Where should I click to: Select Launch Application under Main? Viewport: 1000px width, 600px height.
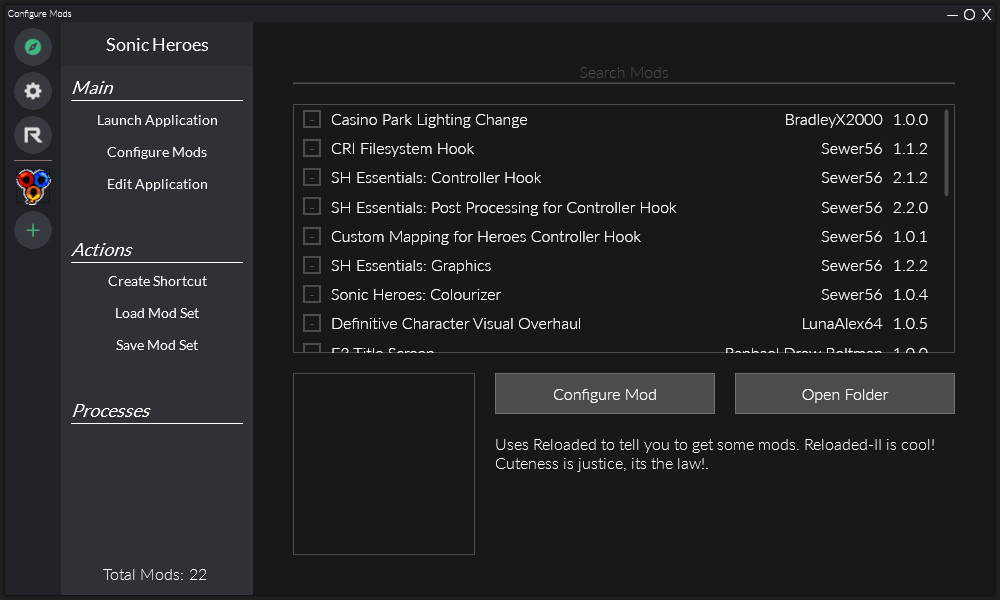click(157, 120)
